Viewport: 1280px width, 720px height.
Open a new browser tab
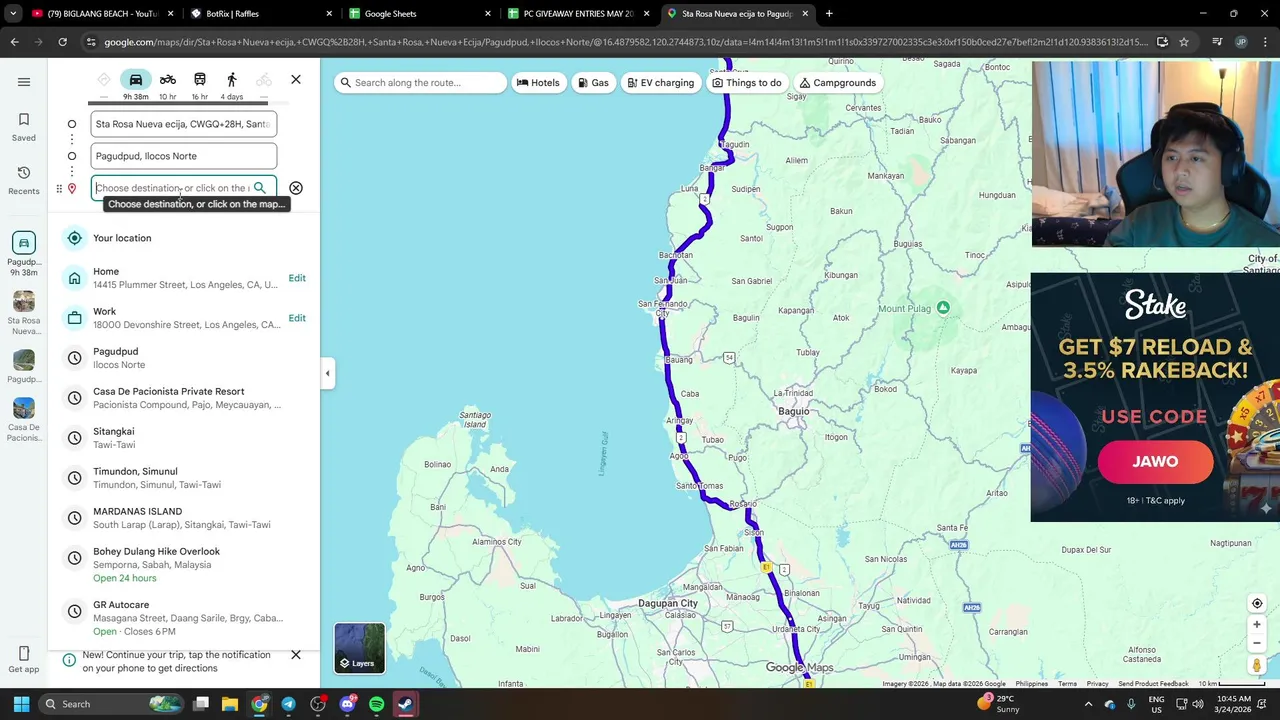(829, 14)
